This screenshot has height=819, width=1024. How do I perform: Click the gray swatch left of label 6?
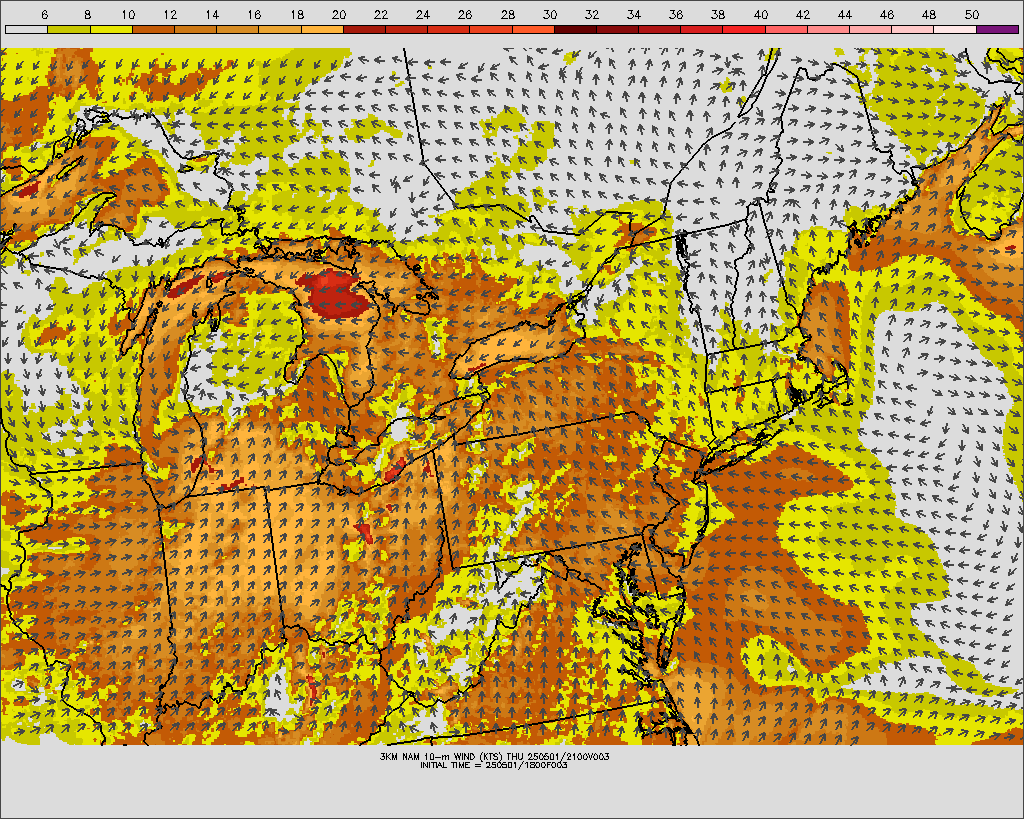pos(26,29)
